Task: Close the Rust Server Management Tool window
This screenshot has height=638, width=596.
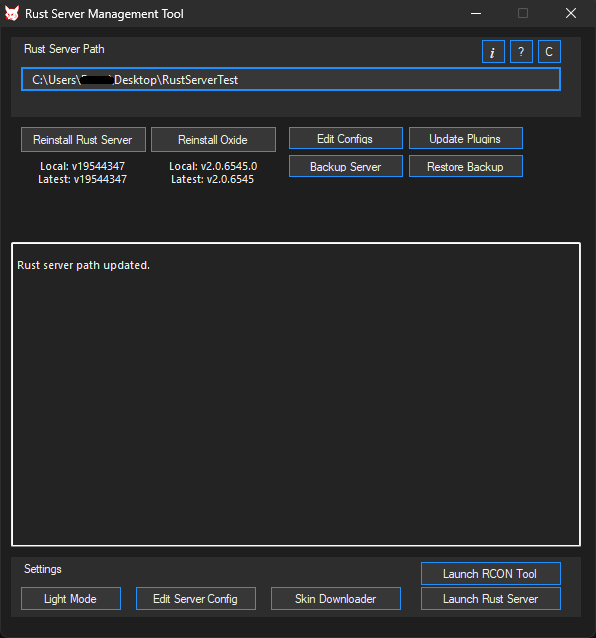Action: click(x=571, y=13)
